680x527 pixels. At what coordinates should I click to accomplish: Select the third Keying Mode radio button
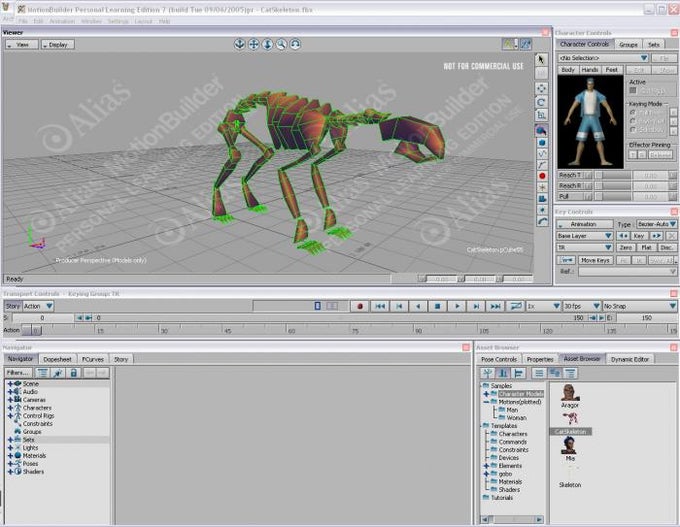point(633,130)
